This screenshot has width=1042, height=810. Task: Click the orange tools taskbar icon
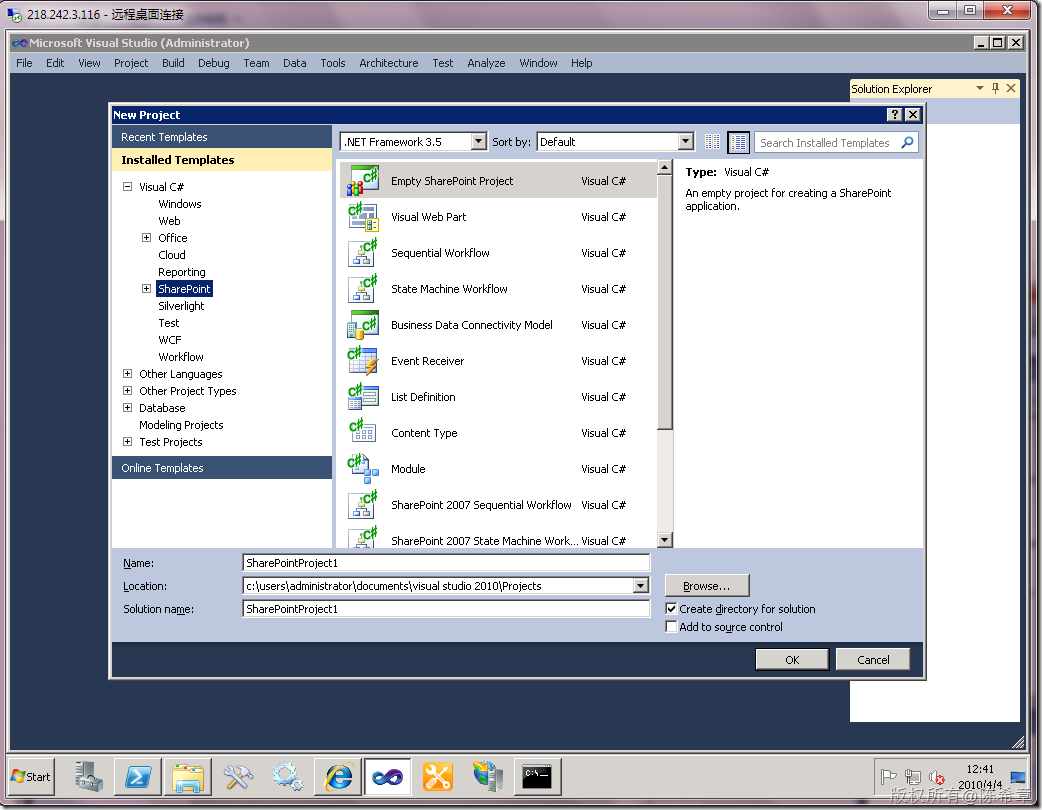coord(437,776)
